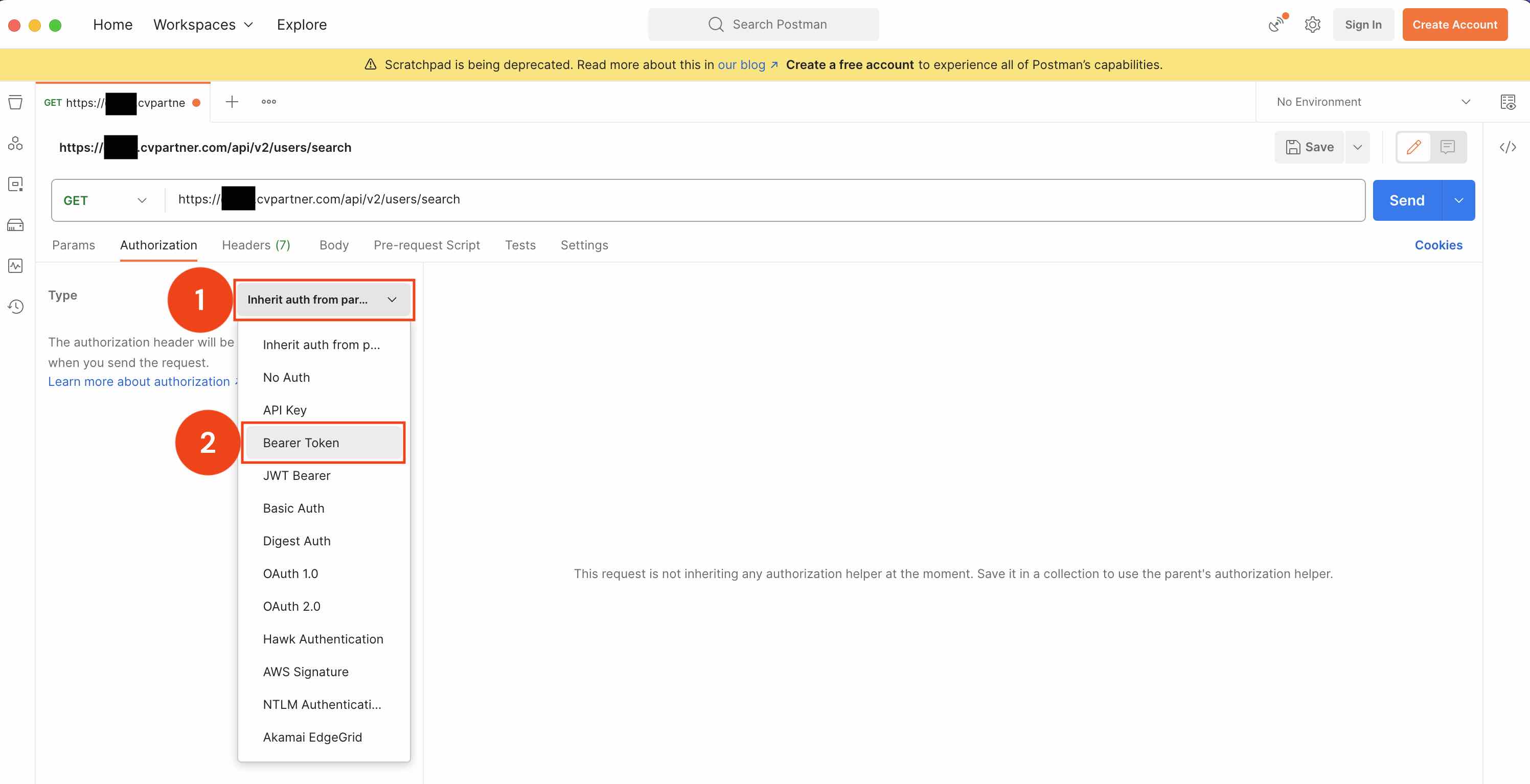Open the Environments sidebar icon
The image size is (1530, 784).
(x=15, y=184)
